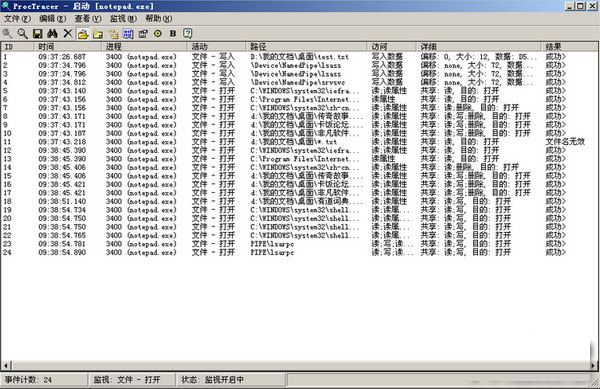Click the horizontal scrollbar left arrow
The image size is (600, 389).
click(5, 366)
